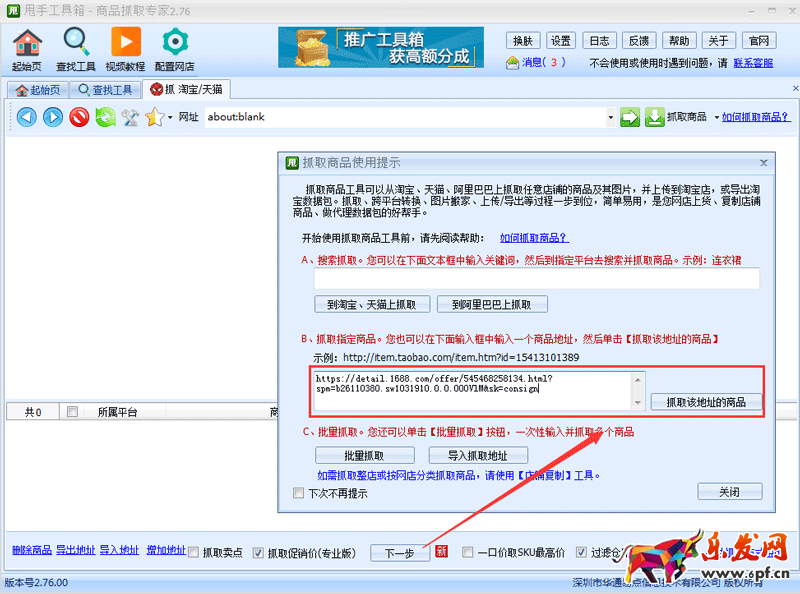The image size is (800, 594).
Task: Click the green 抓取商品 download icon
Action: pos(655,117)
